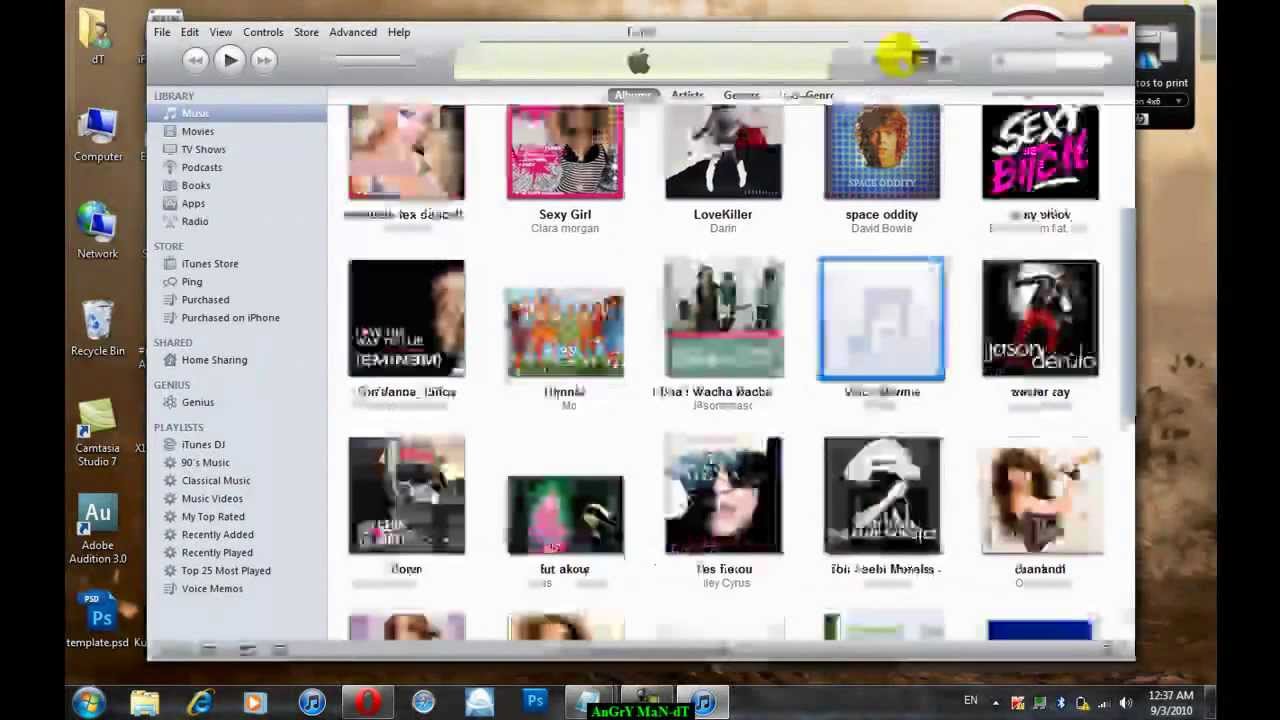The width and height of the screenshot is (1280, 720).
Task: Select the 90's Music playlist
Action: coord(237,462)
